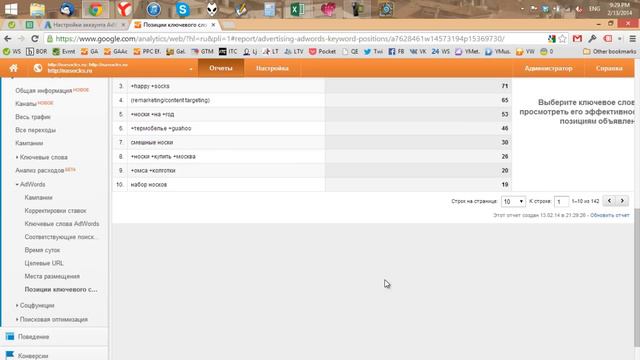Go to the next page of results
This screenshot has width=640, height=360.
point(622,201)
